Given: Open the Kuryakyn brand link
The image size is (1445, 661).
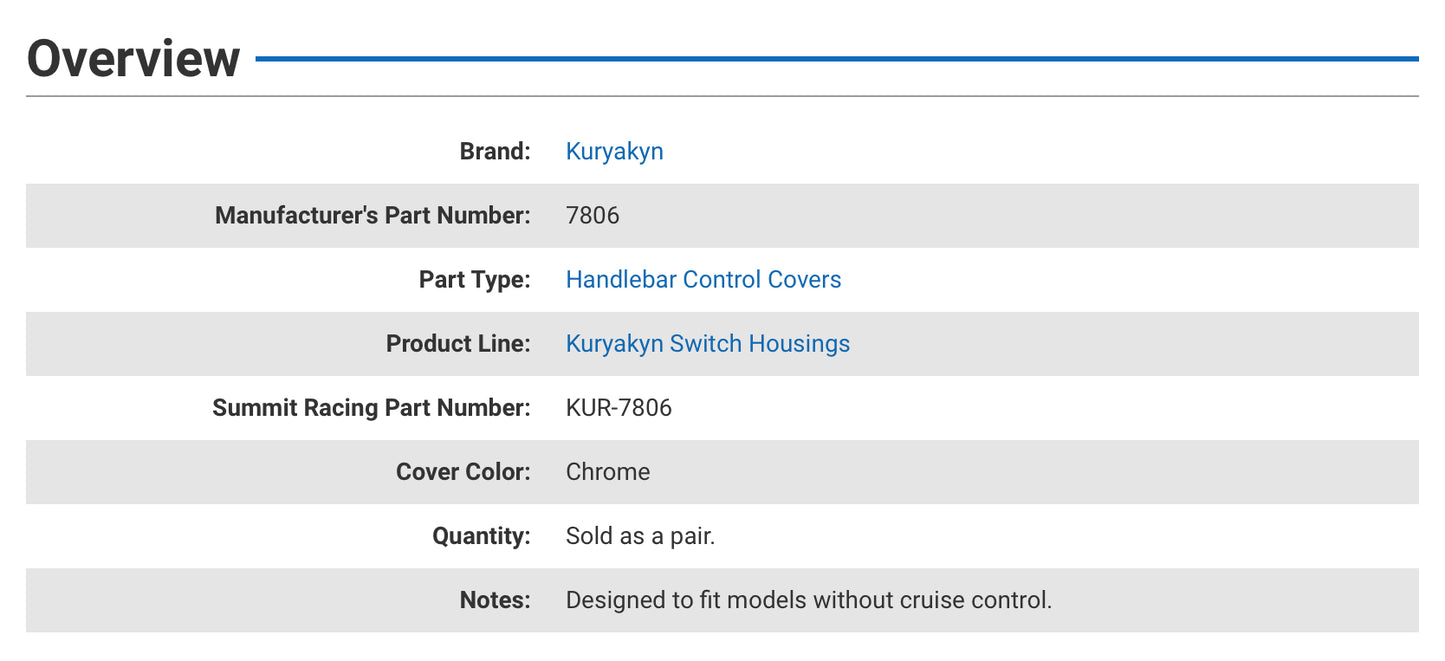Looking at the screenshot, I should [614, 151].
